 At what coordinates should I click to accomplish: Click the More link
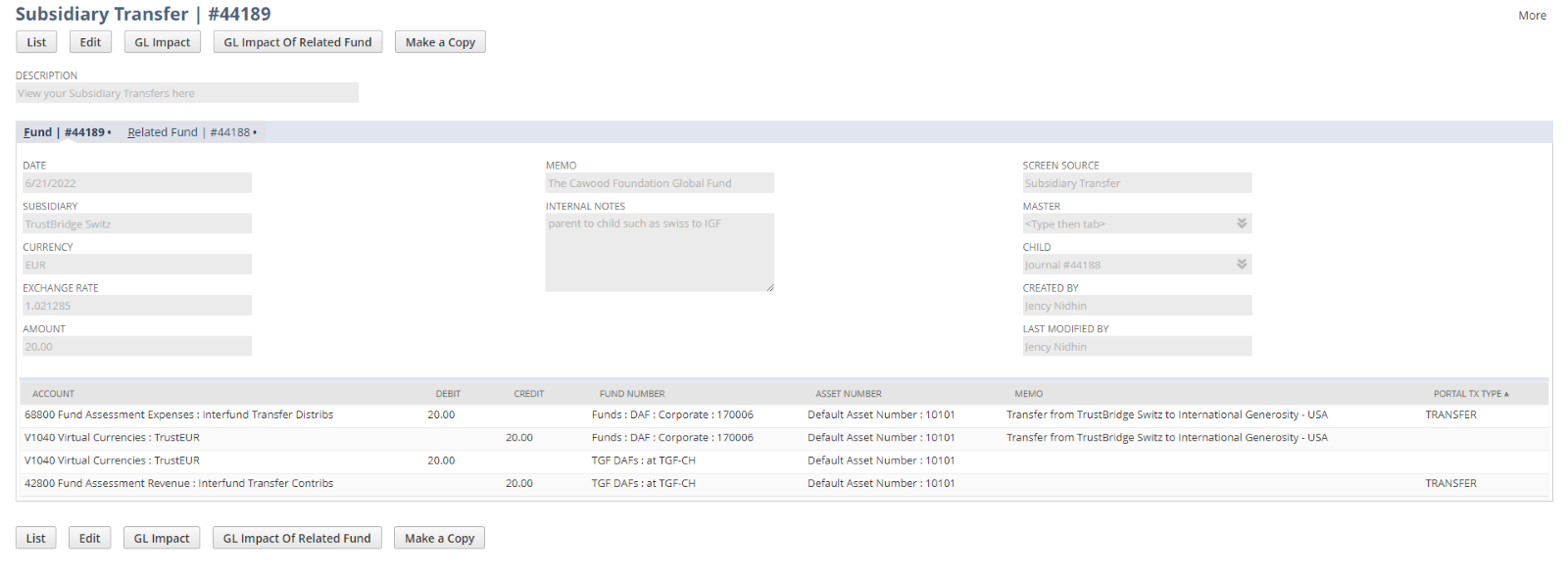(x=1532, y=16)
